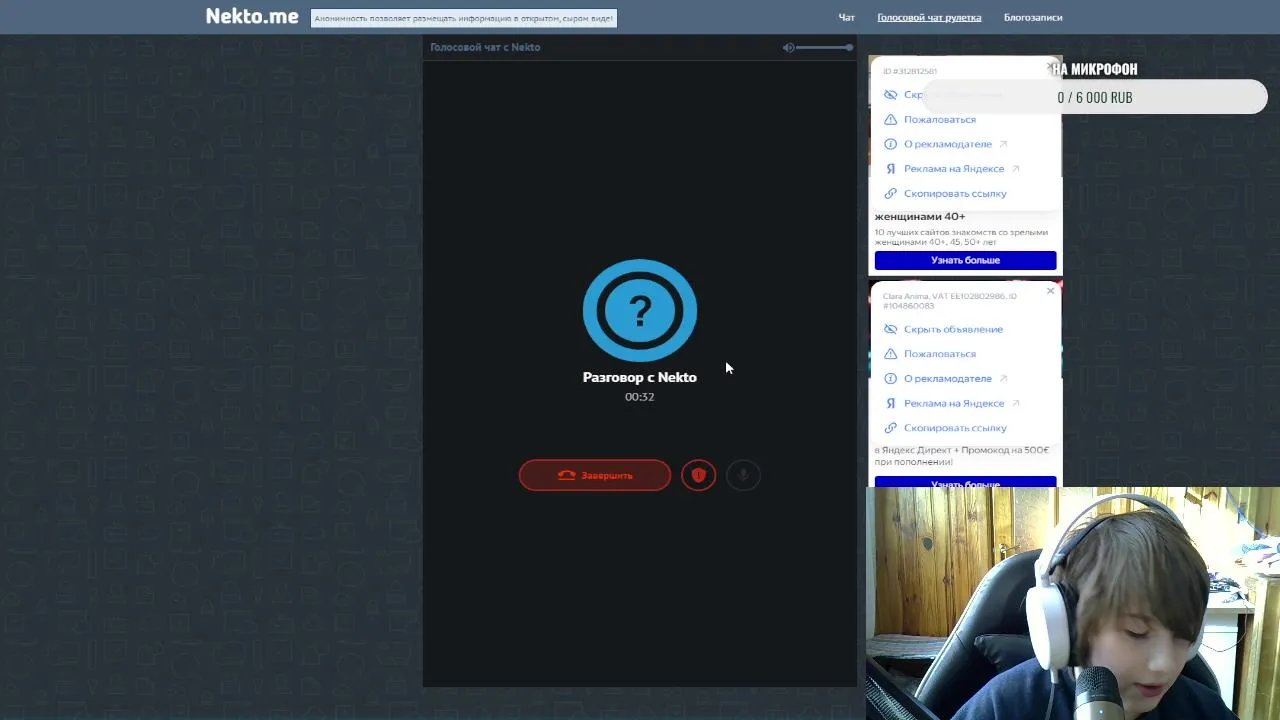Open the Голосовой чат рулетка tab
Viewport: 1280px width, 720px height.
coord(929,17)
